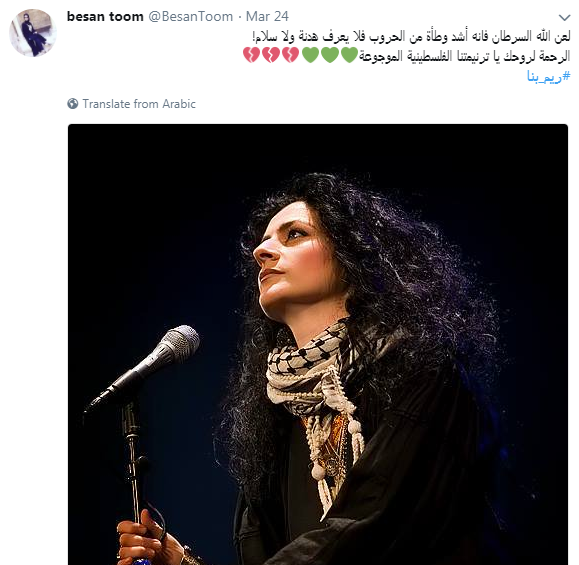Click the leftmost green heart emoji

click(x=310, y=55)
